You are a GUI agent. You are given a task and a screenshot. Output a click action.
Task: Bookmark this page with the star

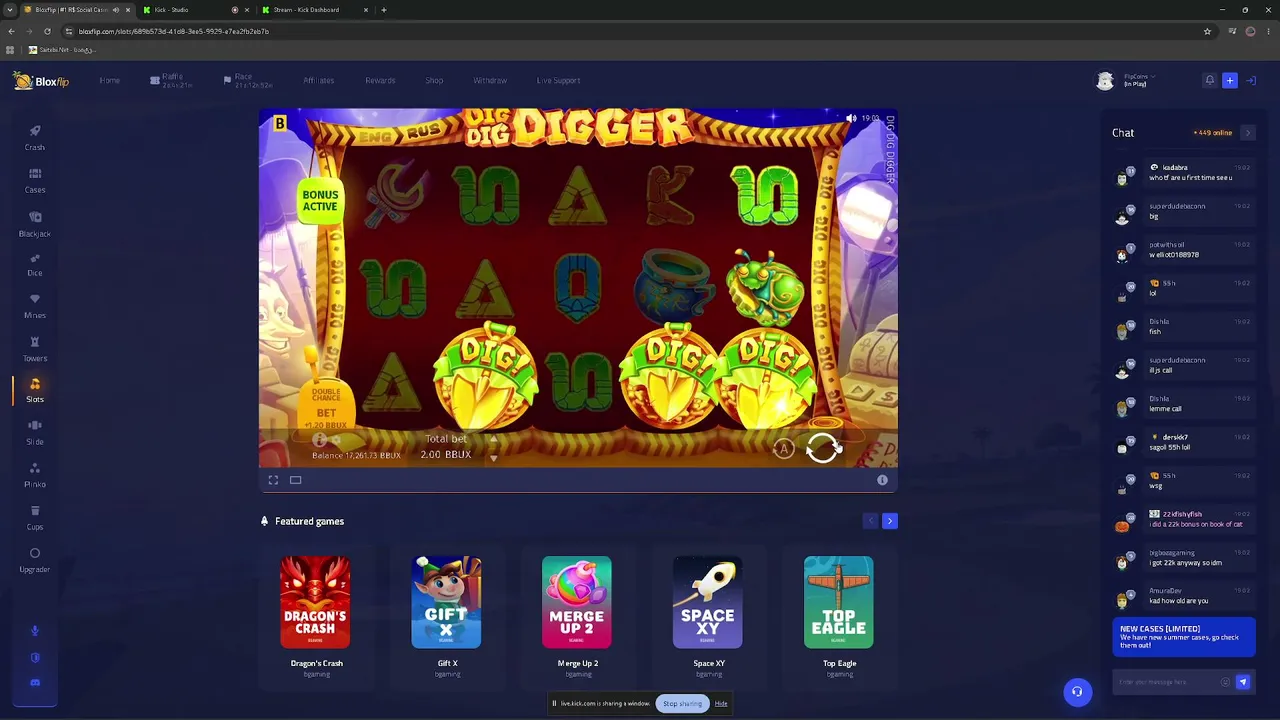[1207, 31]
